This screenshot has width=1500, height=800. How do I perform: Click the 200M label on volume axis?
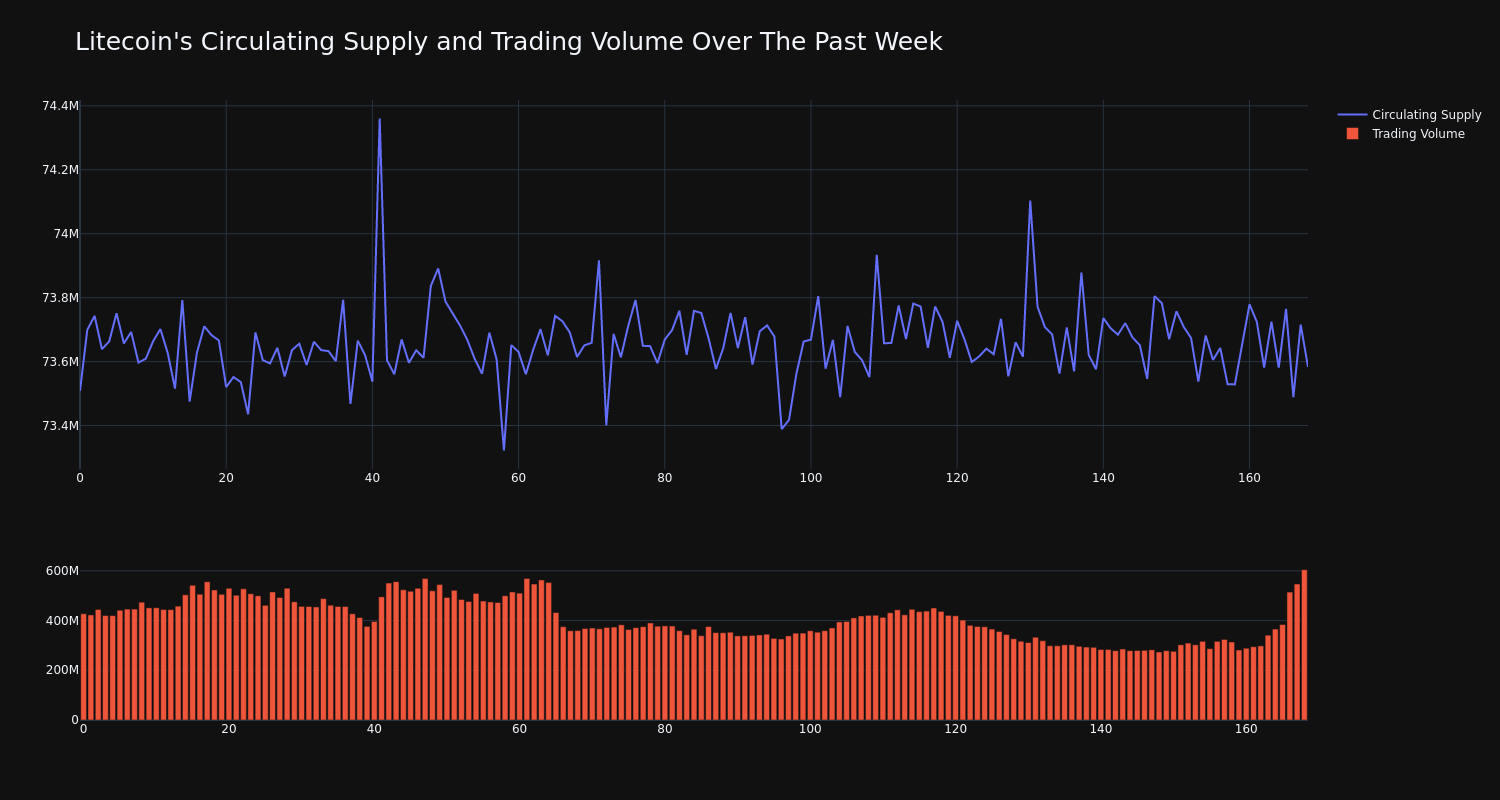click(x=62, y=670)
